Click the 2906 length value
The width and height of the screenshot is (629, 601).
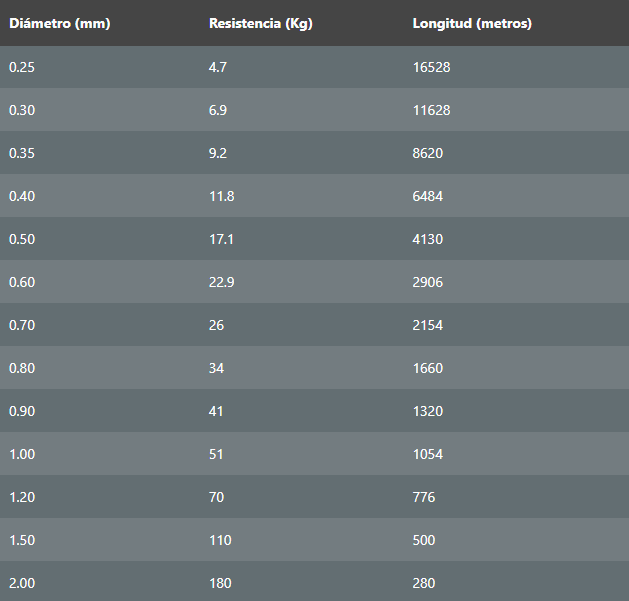pos(428,282)
